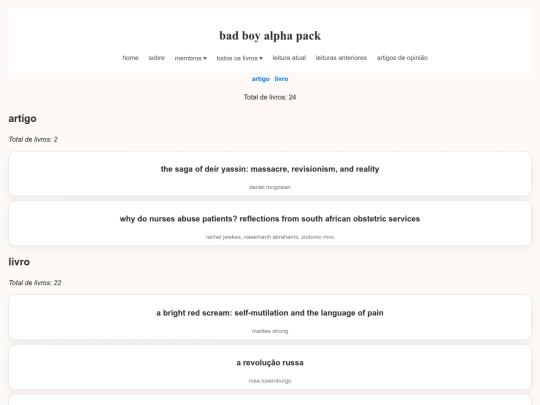Image resolution: width=540 pixels, height=405 pixels.
Task: Jump to the livro anchor link
Action: [x=281, y=79]
